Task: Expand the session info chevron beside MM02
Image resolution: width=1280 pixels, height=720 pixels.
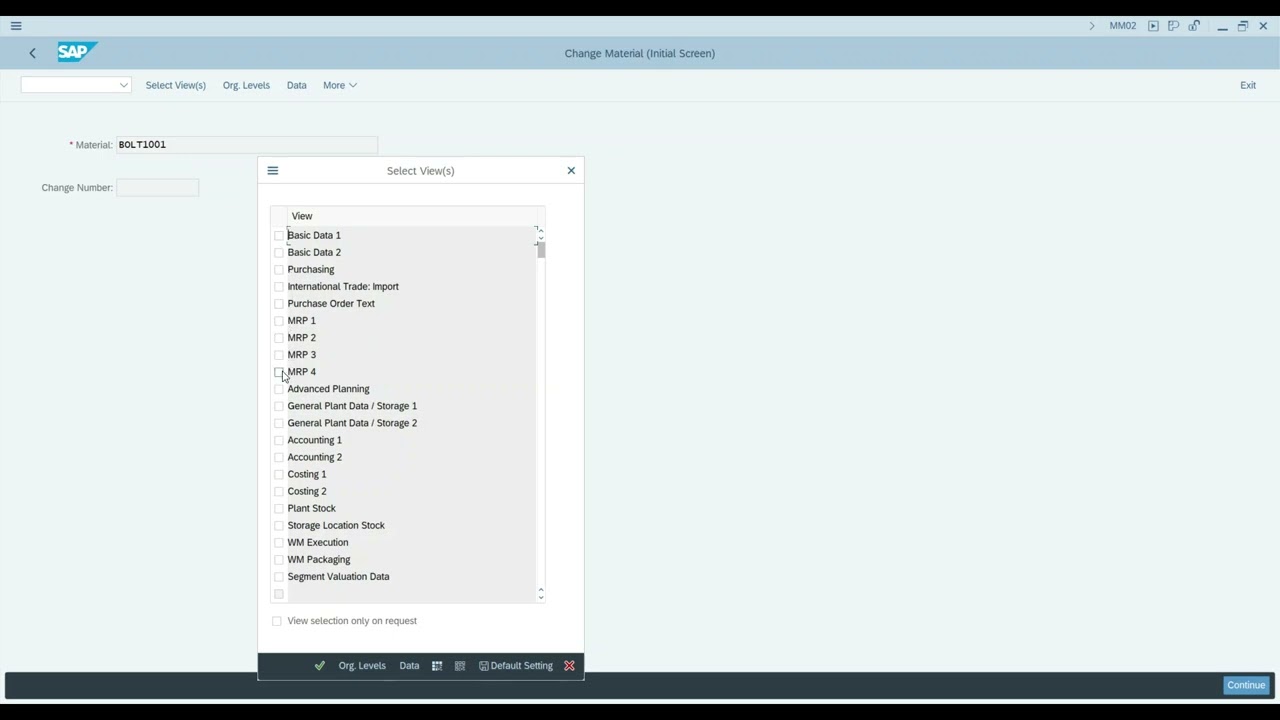Action: pyautogui.click(x=1092, y=26)
